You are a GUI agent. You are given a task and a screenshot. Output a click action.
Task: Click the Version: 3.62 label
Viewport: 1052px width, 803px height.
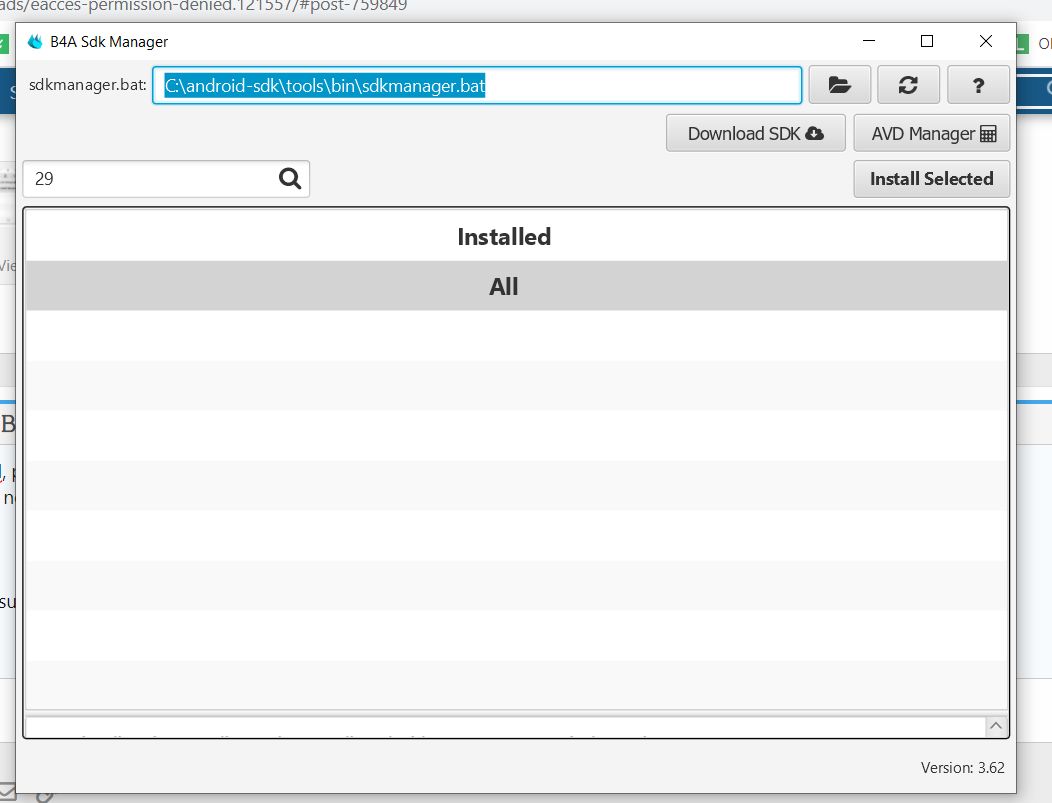[x=962, y=767]
